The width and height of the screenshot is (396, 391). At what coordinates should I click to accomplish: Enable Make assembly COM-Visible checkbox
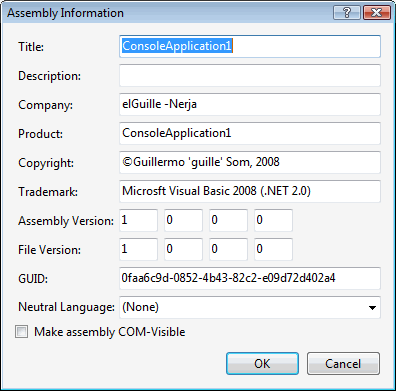[x=22, y=332]
